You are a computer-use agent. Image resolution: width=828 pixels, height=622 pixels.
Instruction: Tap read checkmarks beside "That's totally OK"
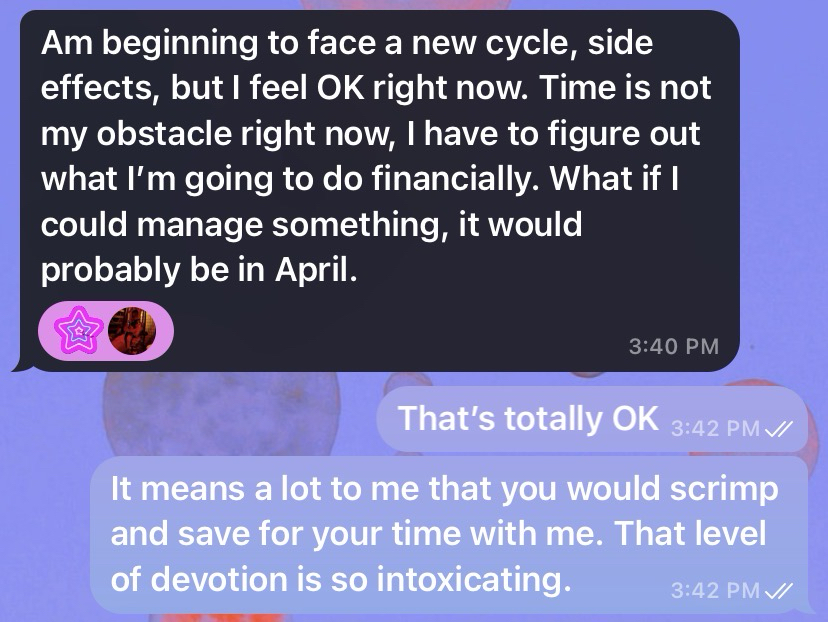coord(779,429)
